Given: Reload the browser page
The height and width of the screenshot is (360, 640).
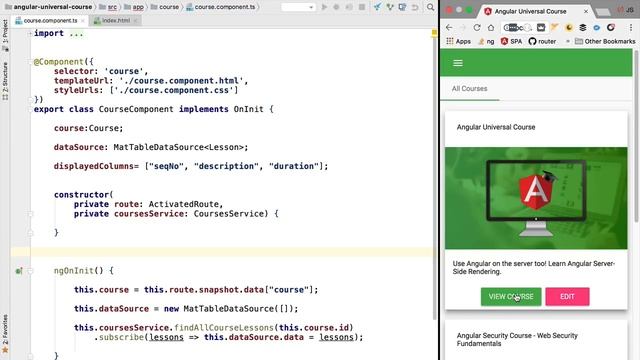Looking at the screenshot, I should pyautogui.click(x=477, y=27).
